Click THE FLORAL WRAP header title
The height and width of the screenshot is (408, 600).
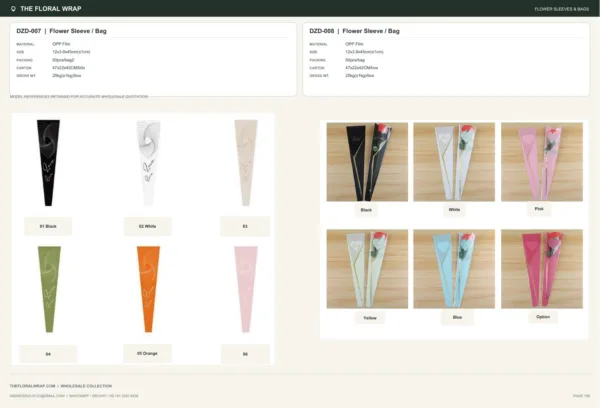(51, 8)
